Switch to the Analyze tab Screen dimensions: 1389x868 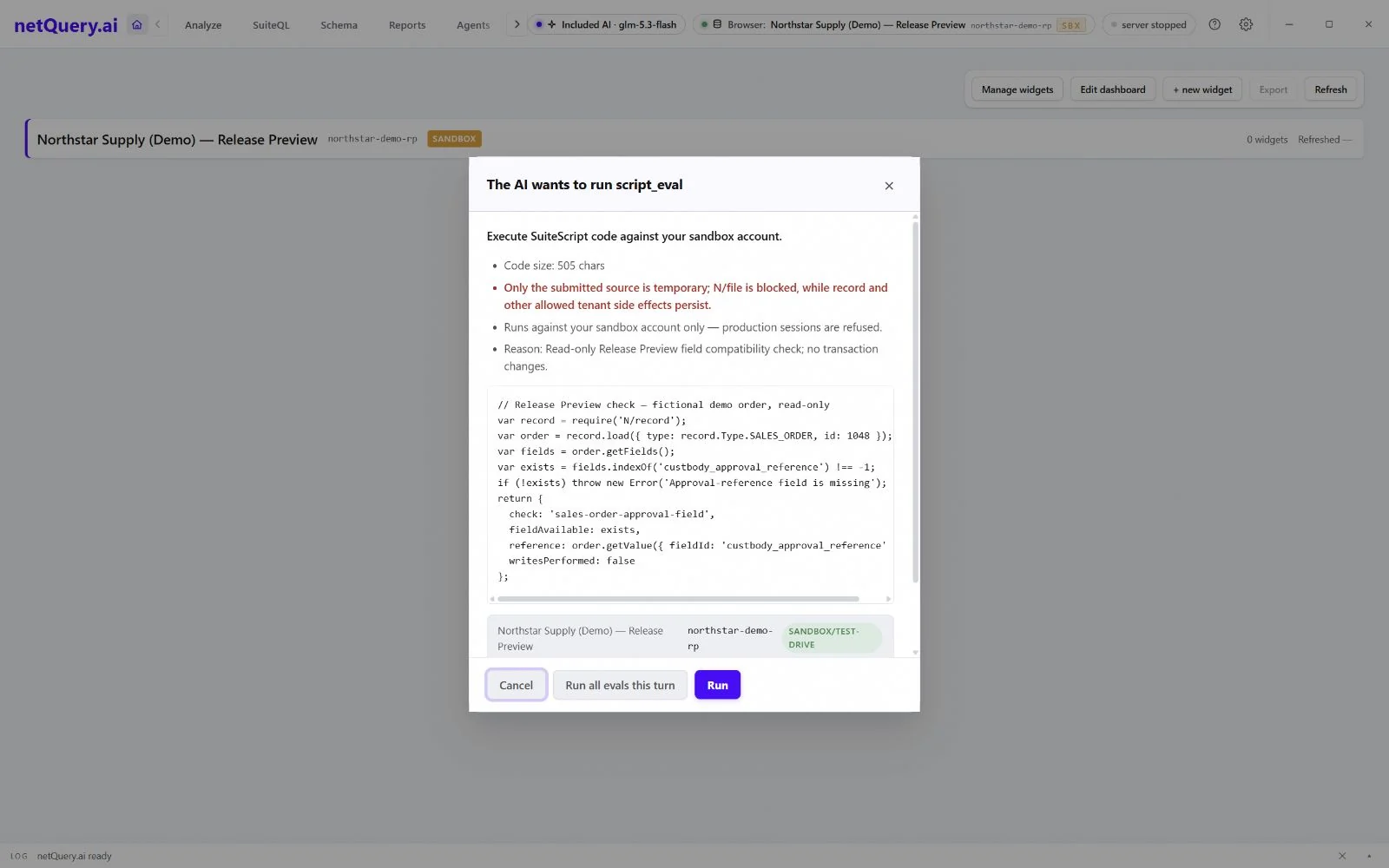(203, 25)
